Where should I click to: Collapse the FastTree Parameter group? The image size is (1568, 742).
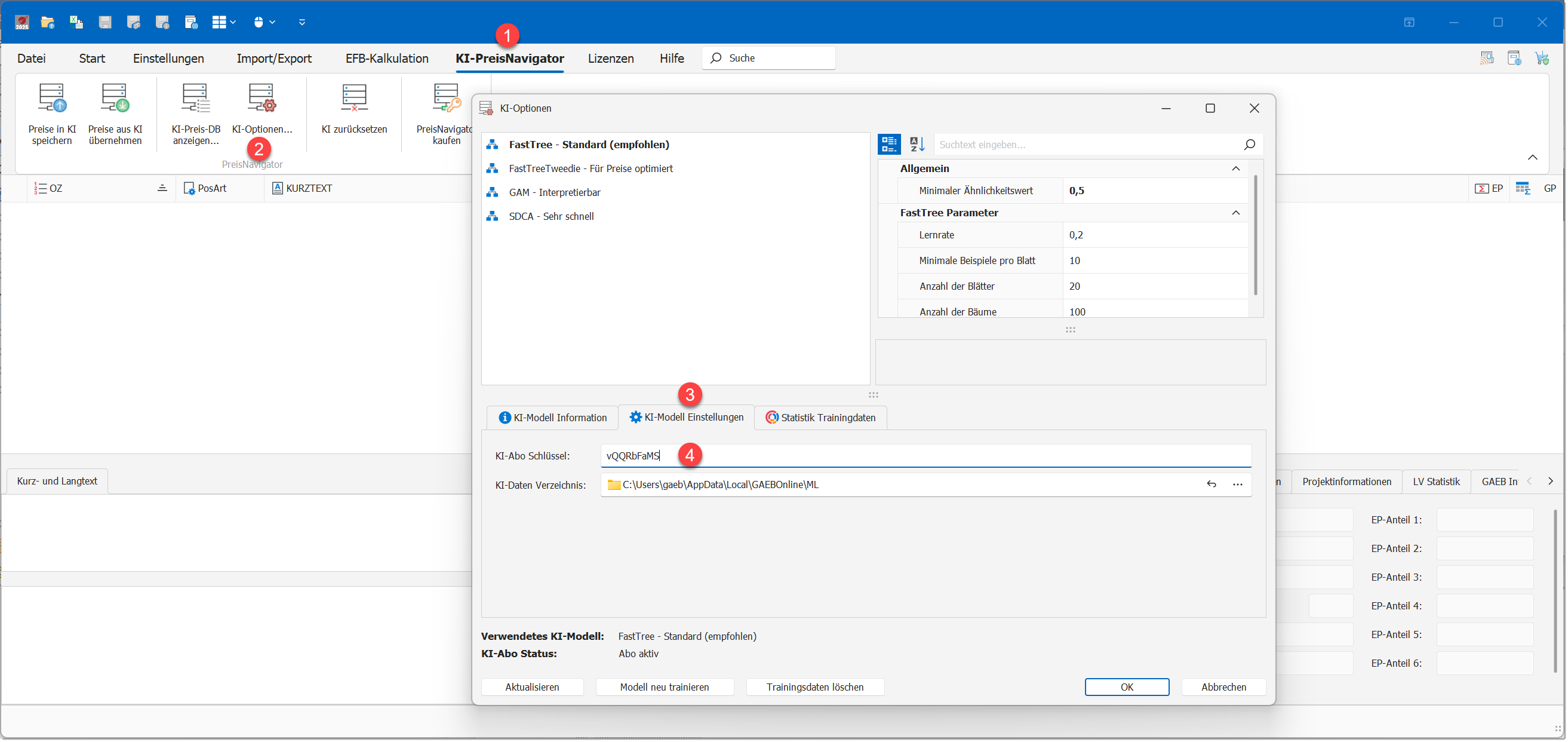1235,213
